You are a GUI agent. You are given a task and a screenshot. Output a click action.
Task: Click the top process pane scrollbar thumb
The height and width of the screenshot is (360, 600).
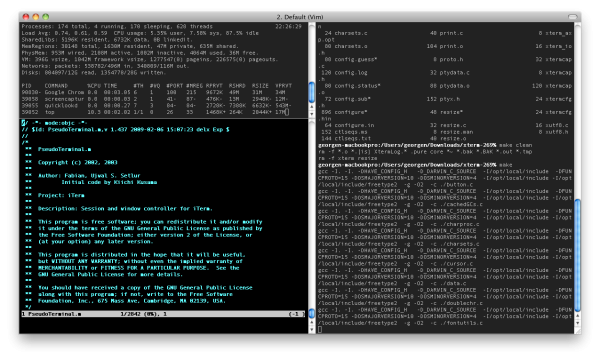[x=311, y=92]
